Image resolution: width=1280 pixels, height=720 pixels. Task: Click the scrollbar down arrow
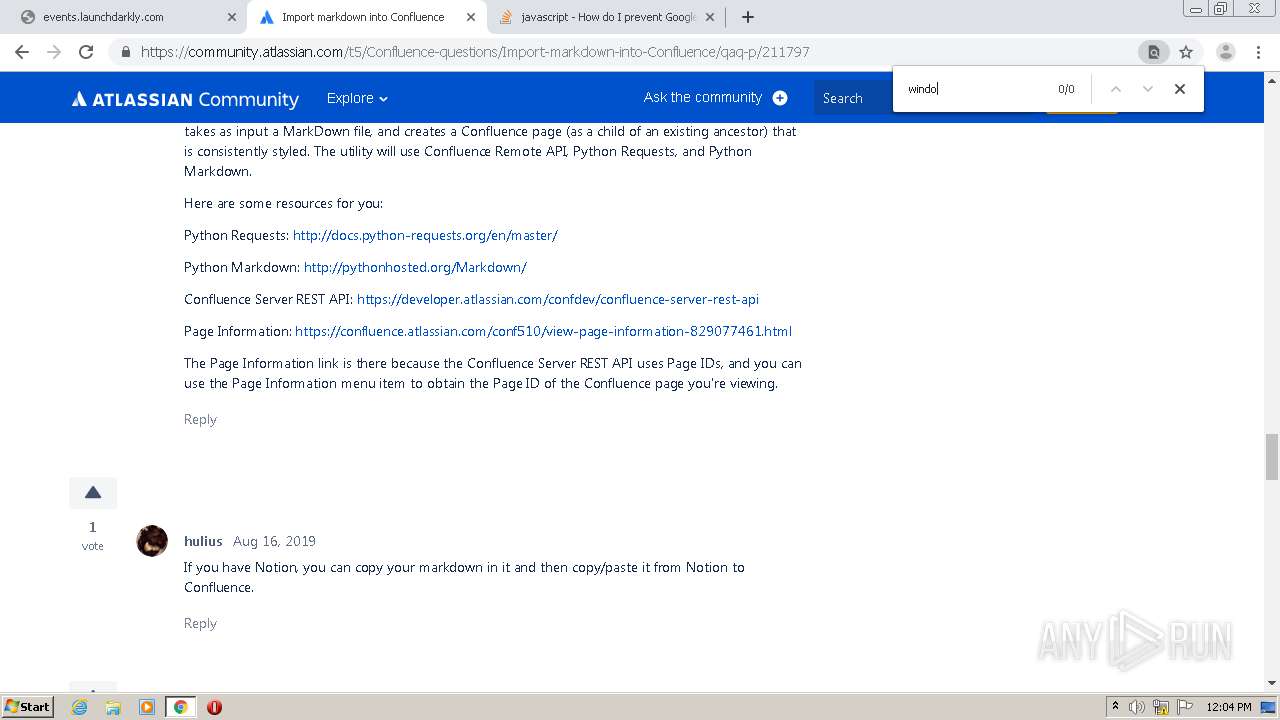(x=1272, y=683)
